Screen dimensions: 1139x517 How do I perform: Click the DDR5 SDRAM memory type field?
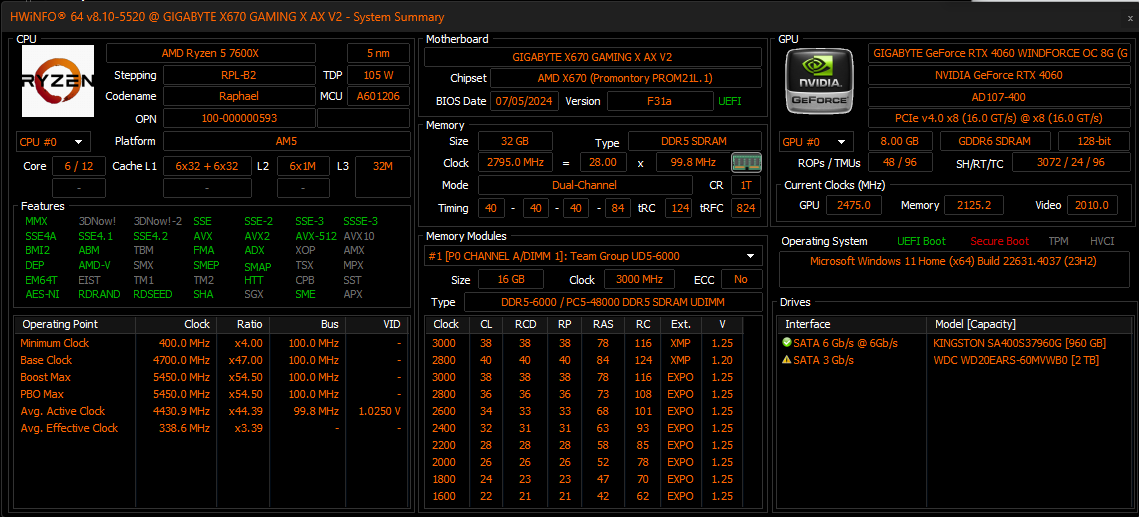[694, 141]
